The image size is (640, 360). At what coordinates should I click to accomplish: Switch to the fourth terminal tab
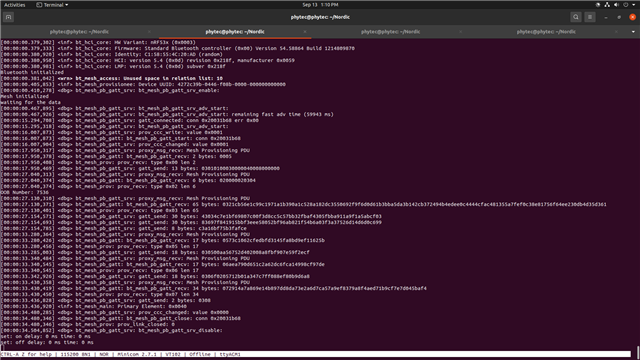coord(546,32)
